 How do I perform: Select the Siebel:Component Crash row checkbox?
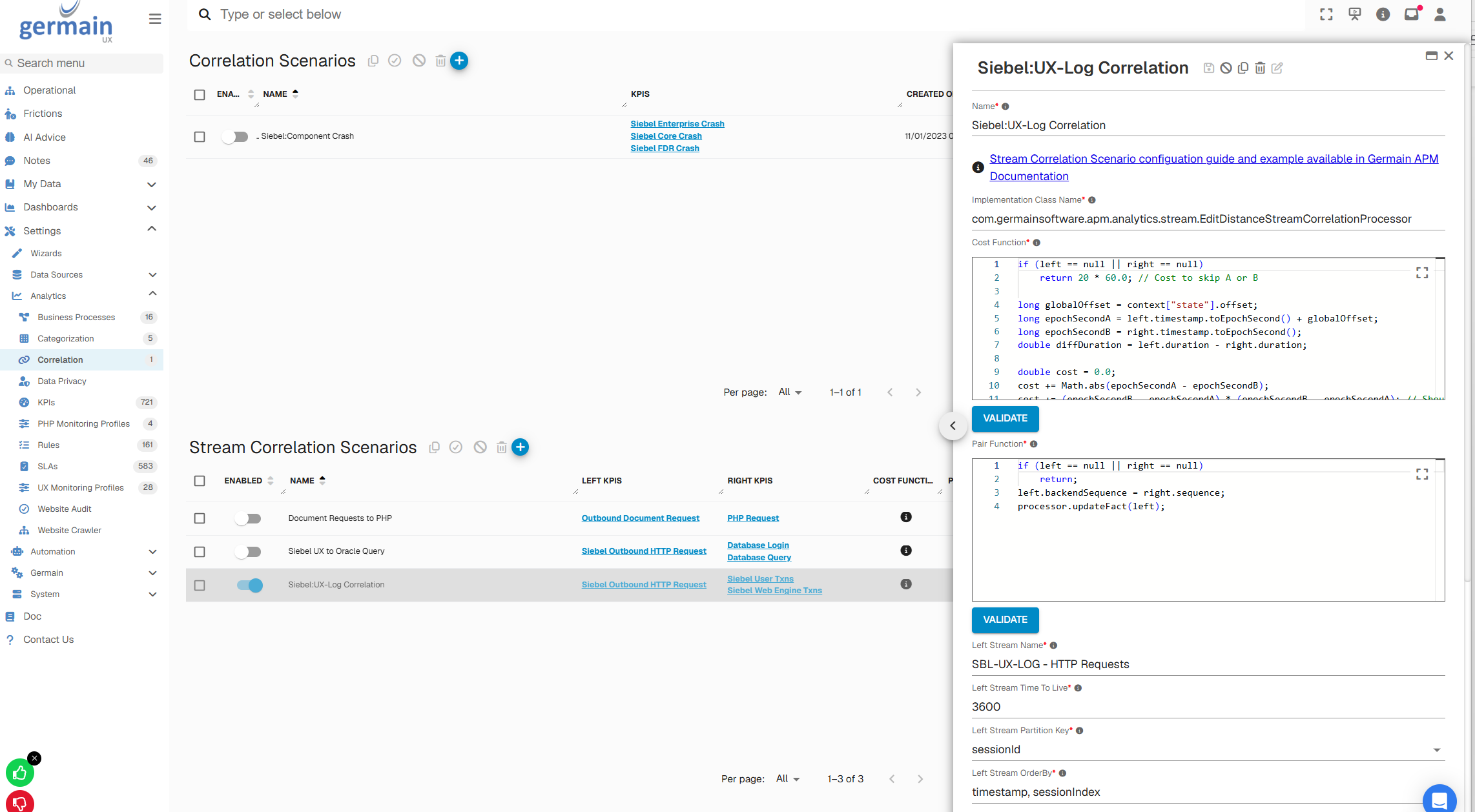[200, 137]
